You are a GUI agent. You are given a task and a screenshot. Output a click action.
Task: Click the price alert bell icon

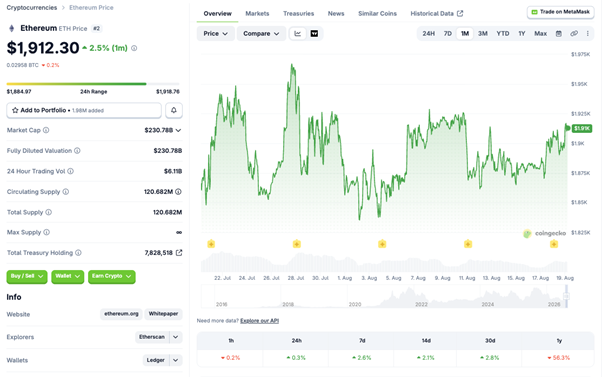click(174, 110)
